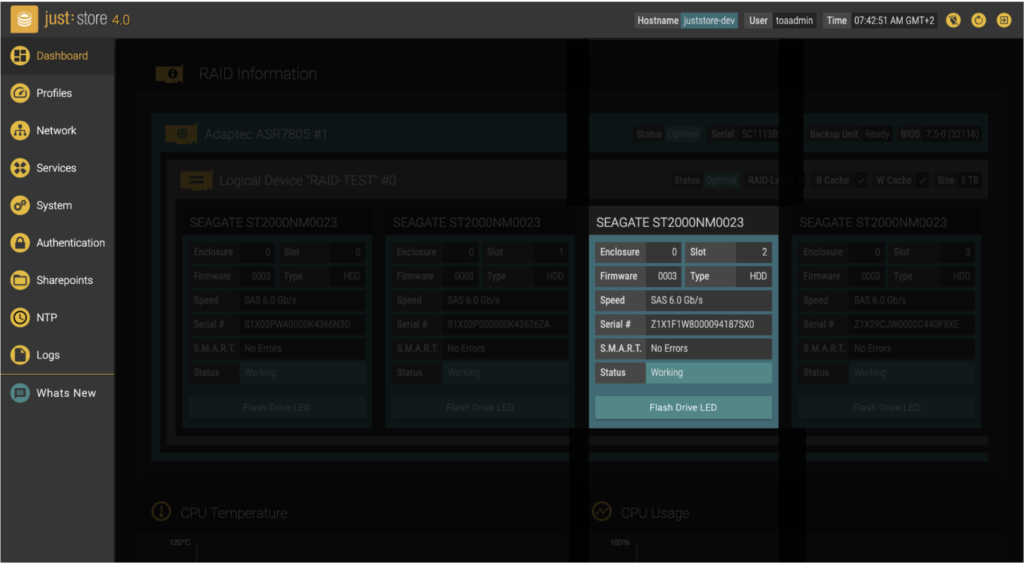Click the Logical Device RAID-TEST icon
The image size is (1024, 563).
click(197, 180)
